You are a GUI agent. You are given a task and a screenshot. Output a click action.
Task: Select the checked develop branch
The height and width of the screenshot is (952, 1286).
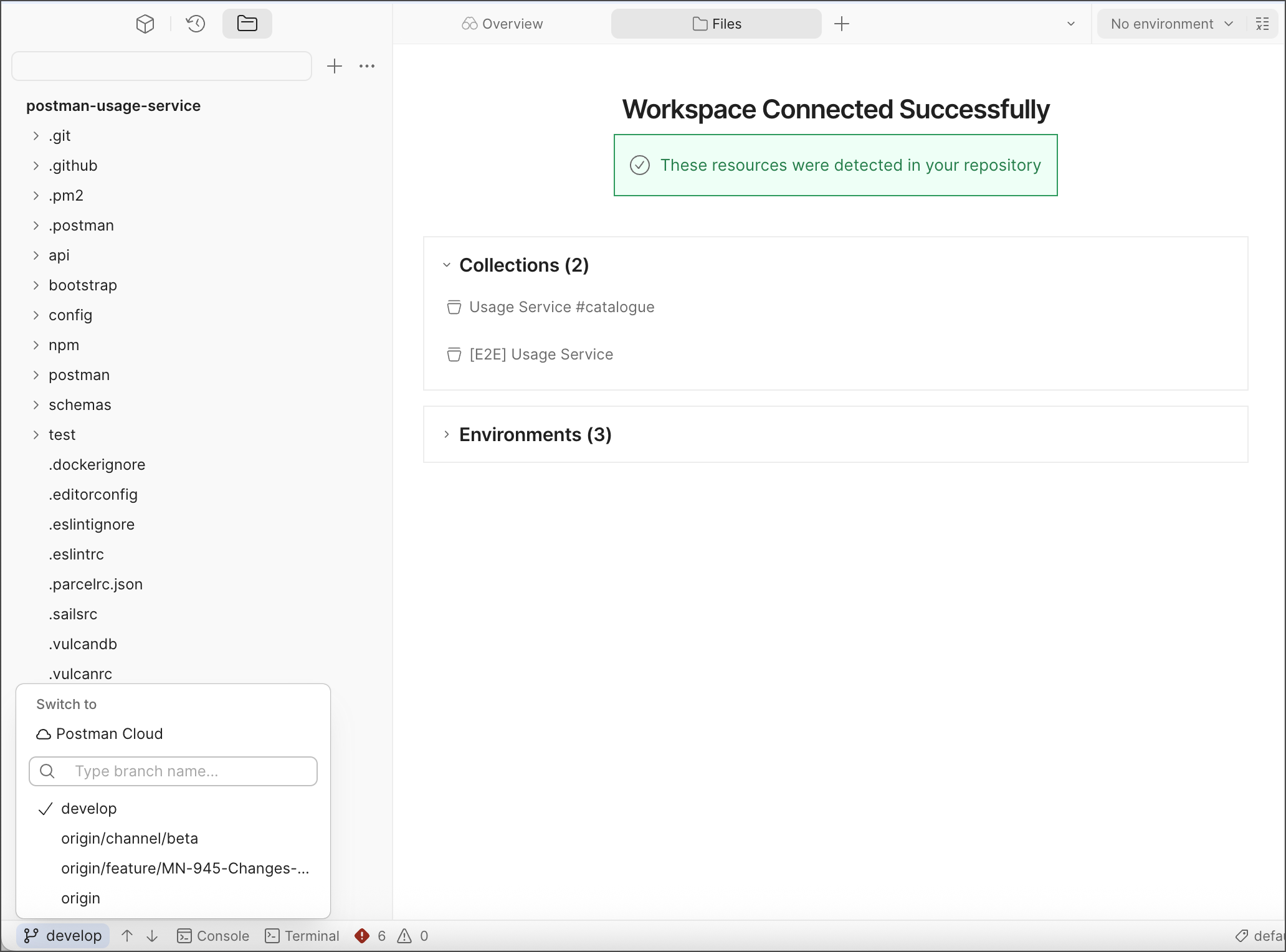tap(89, 809)
